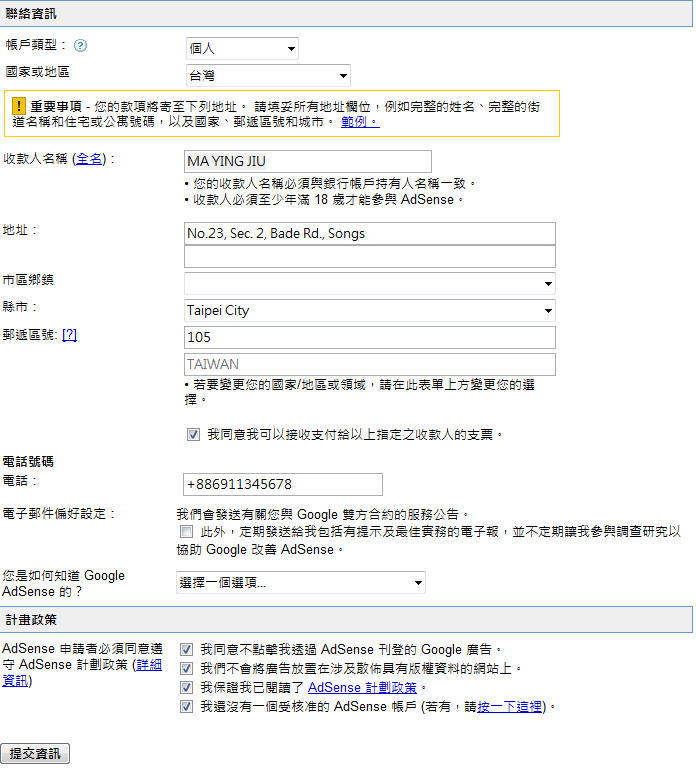
Task: Click the payee name field MA YING JIU
Action: [308, 161]
